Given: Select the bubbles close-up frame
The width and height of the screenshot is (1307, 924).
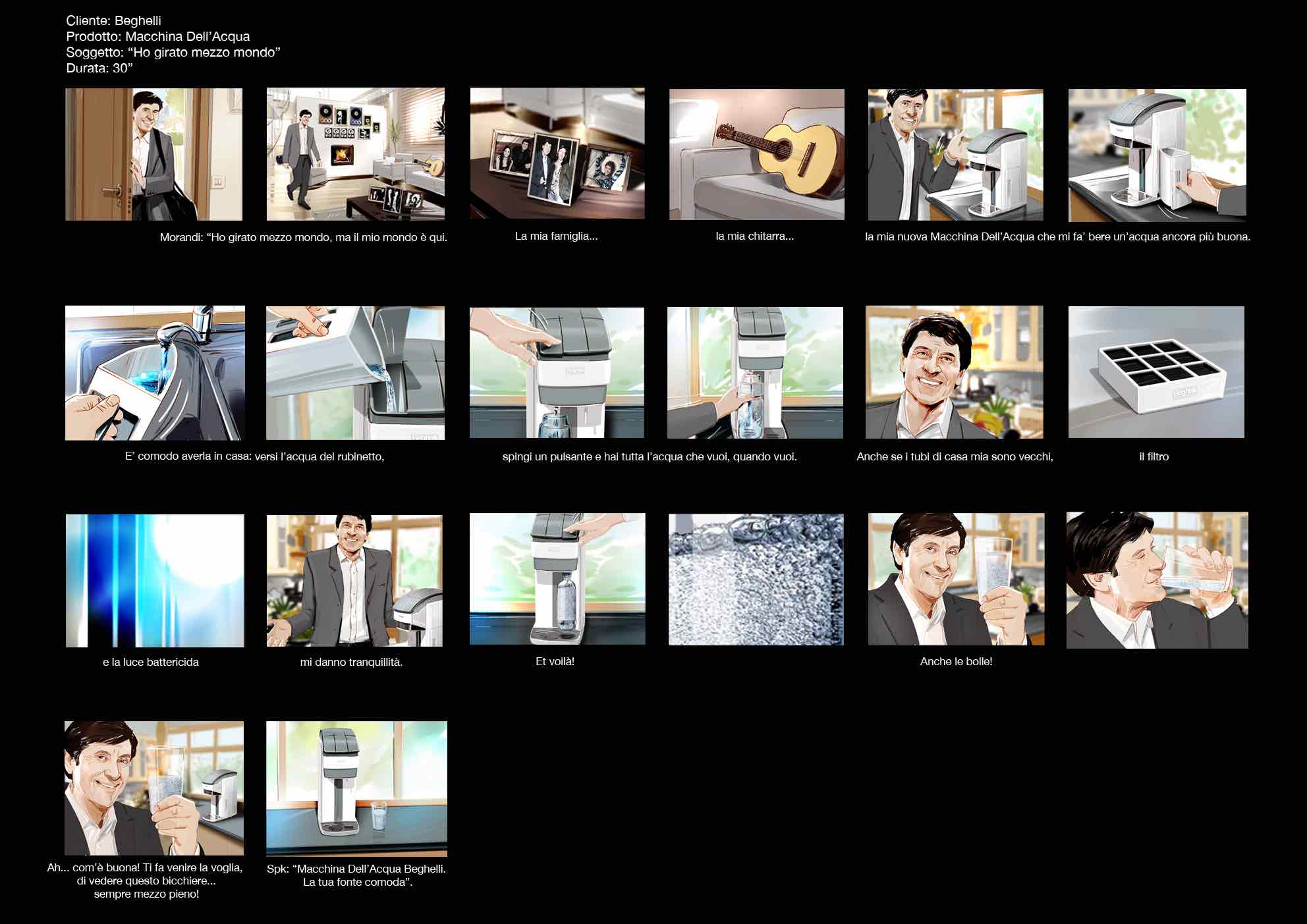Looking at the screenshot, I should 756,580.
